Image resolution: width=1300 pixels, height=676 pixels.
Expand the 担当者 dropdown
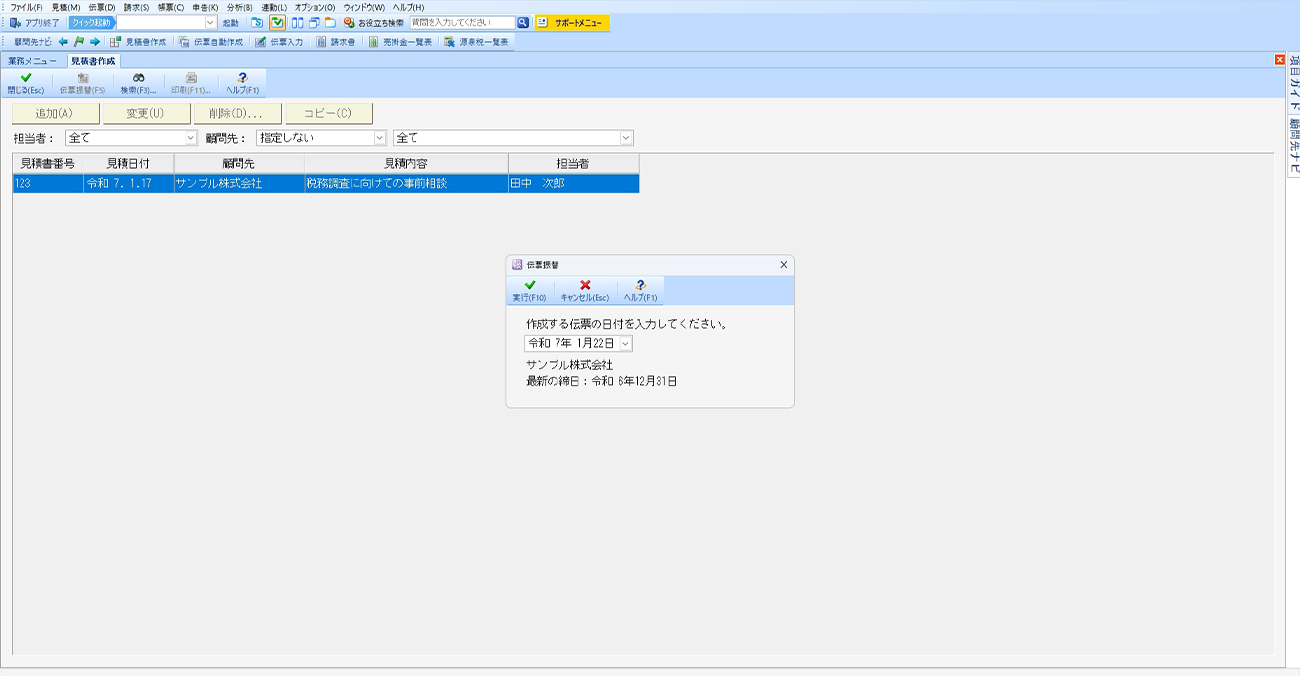(x=190, y=138)
